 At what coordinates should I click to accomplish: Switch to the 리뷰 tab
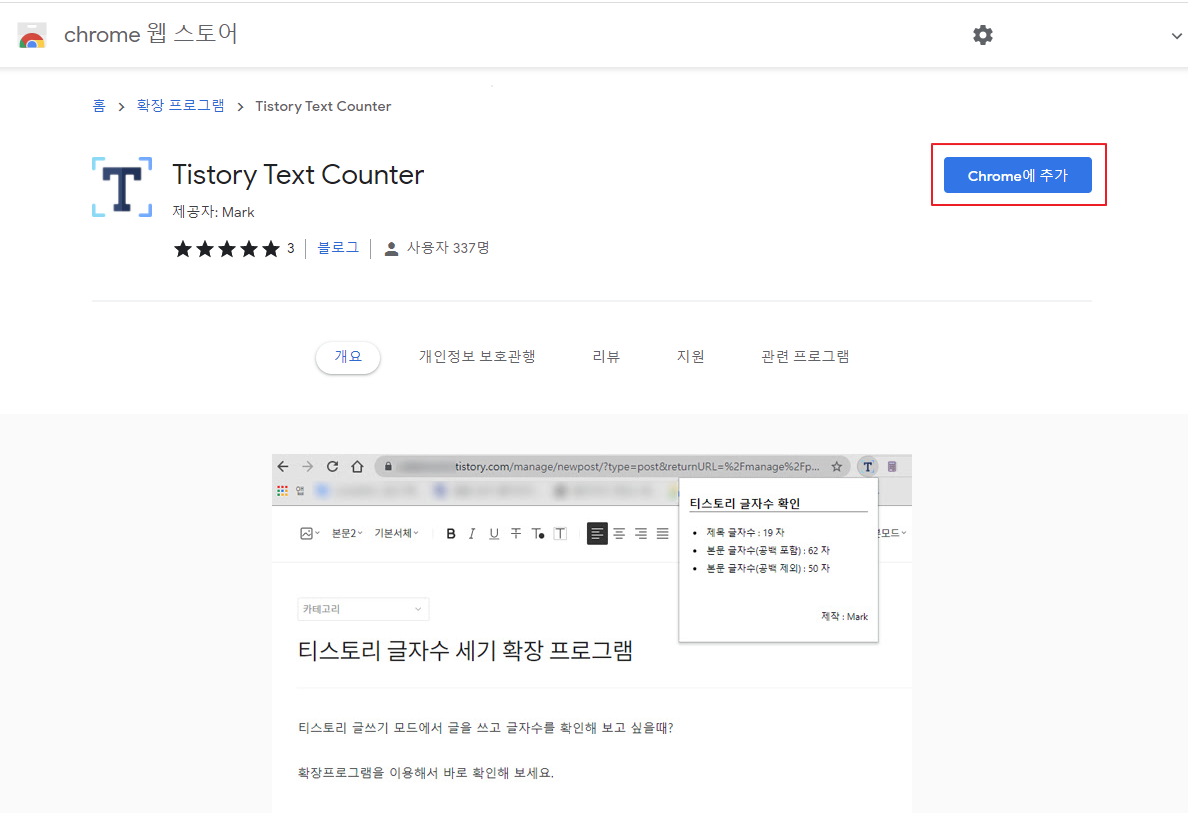click(x=606, y=355)
